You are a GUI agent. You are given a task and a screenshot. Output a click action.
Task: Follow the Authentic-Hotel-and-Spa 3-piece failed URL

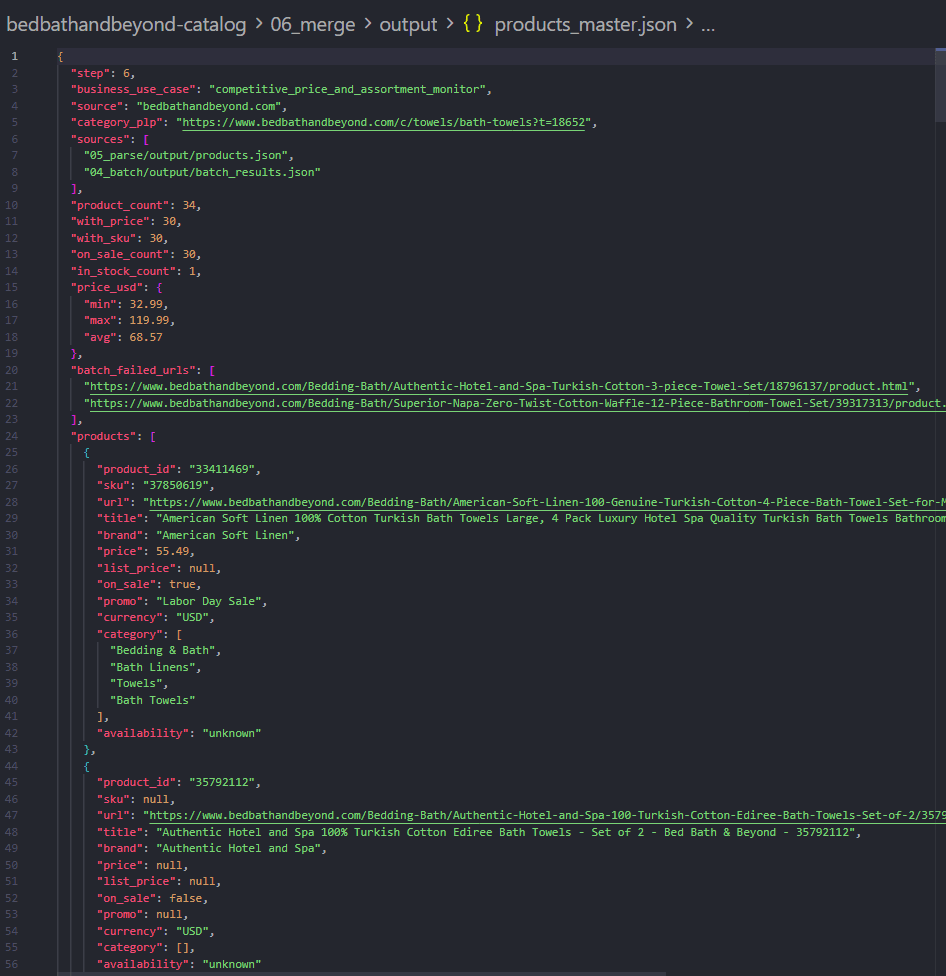point(499,386)
